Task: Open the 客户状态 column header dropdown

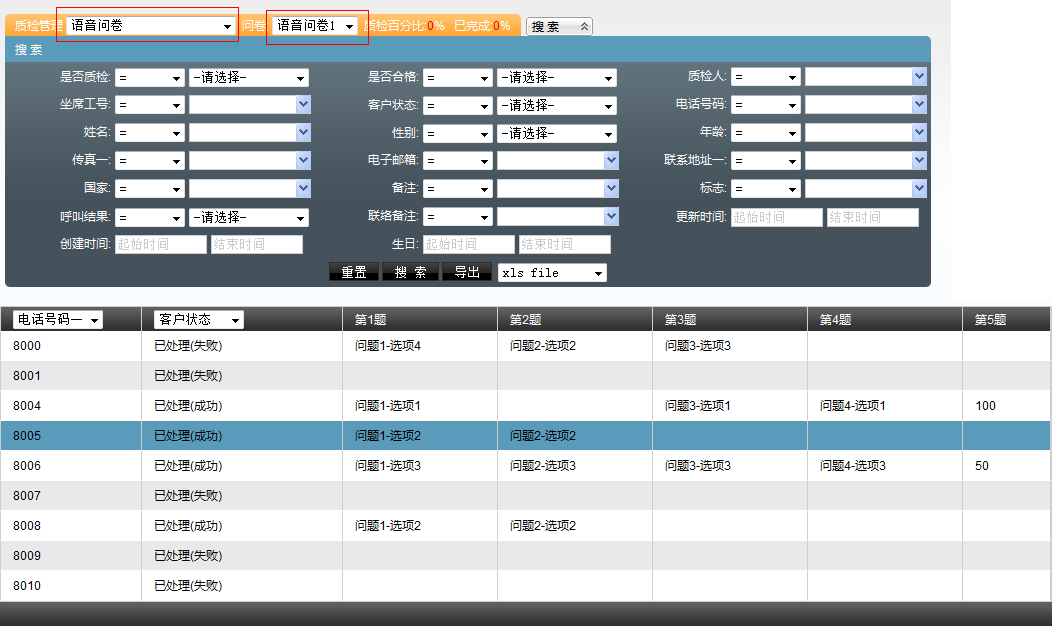Action: click(199, 320)
